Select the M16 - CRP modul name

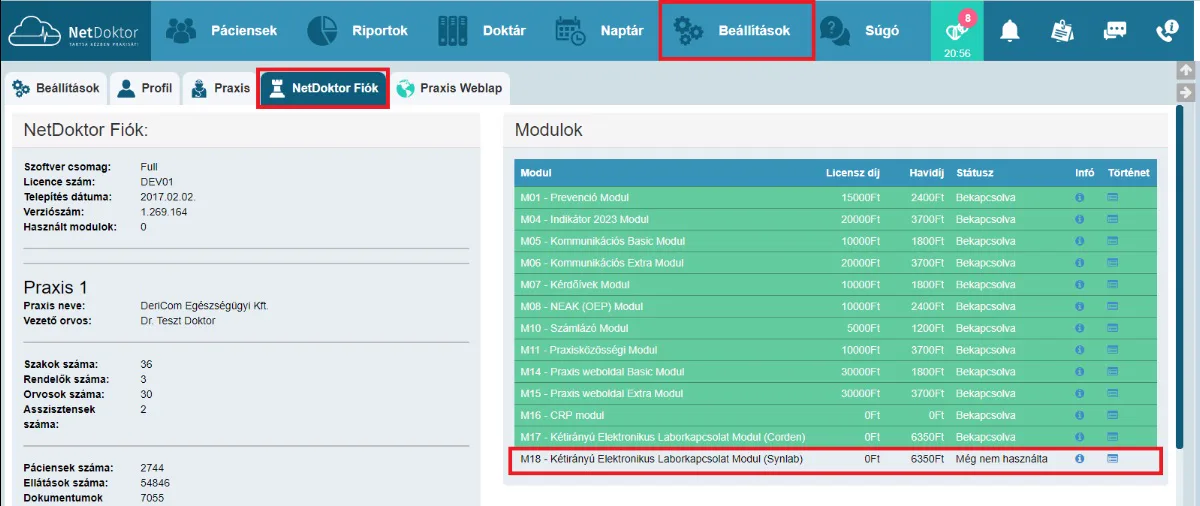(562, 415)
